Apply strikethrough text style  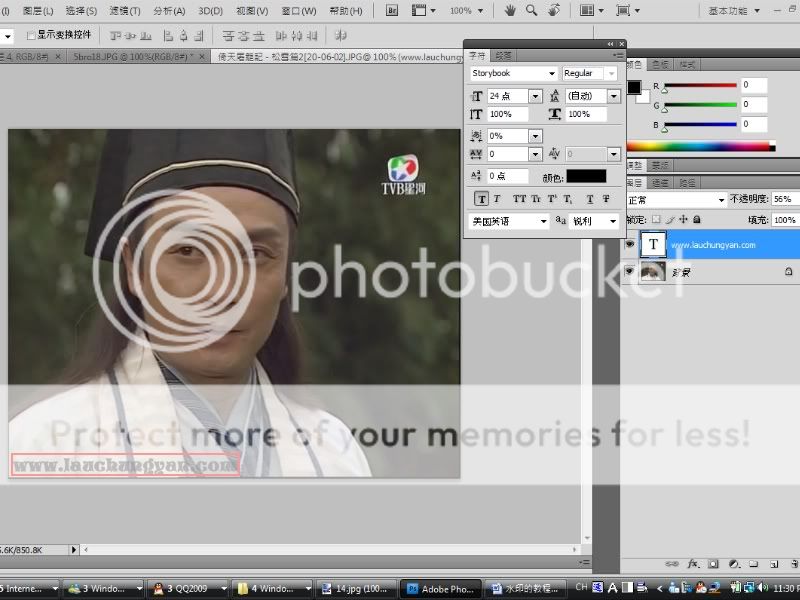tap(606, 199)
